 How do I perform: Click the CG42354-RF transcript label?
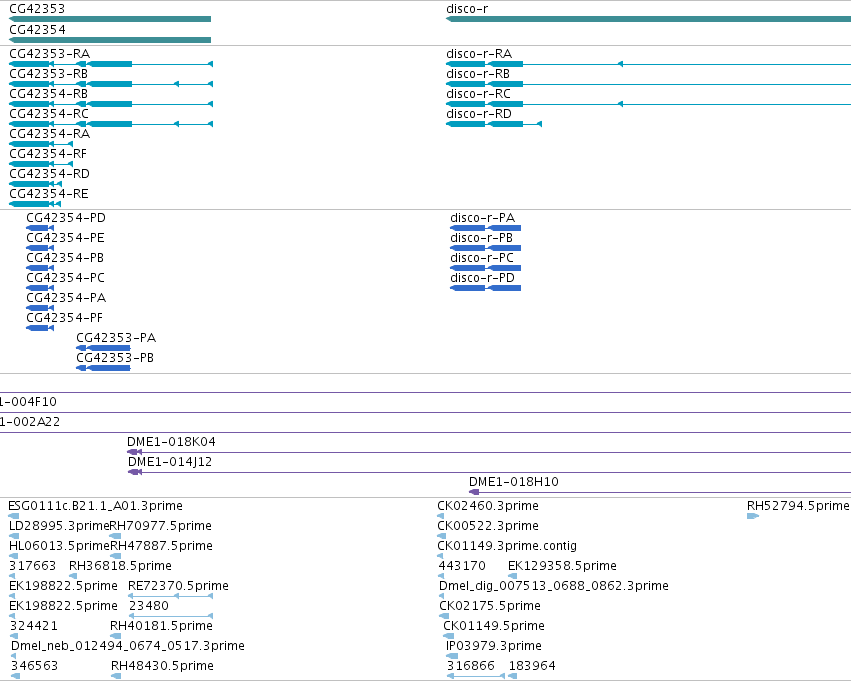coord(48,154)
